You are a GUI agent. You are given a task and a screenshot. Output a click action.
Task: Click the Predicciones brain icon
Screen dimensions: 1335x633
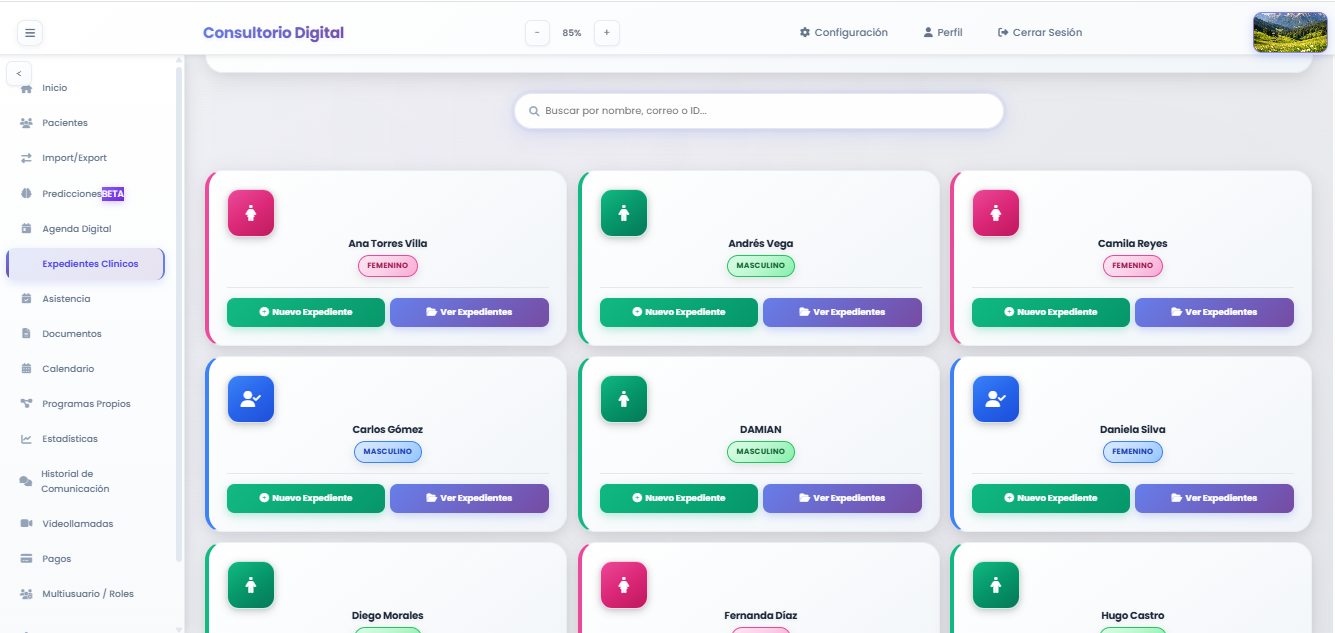point(26,193)
